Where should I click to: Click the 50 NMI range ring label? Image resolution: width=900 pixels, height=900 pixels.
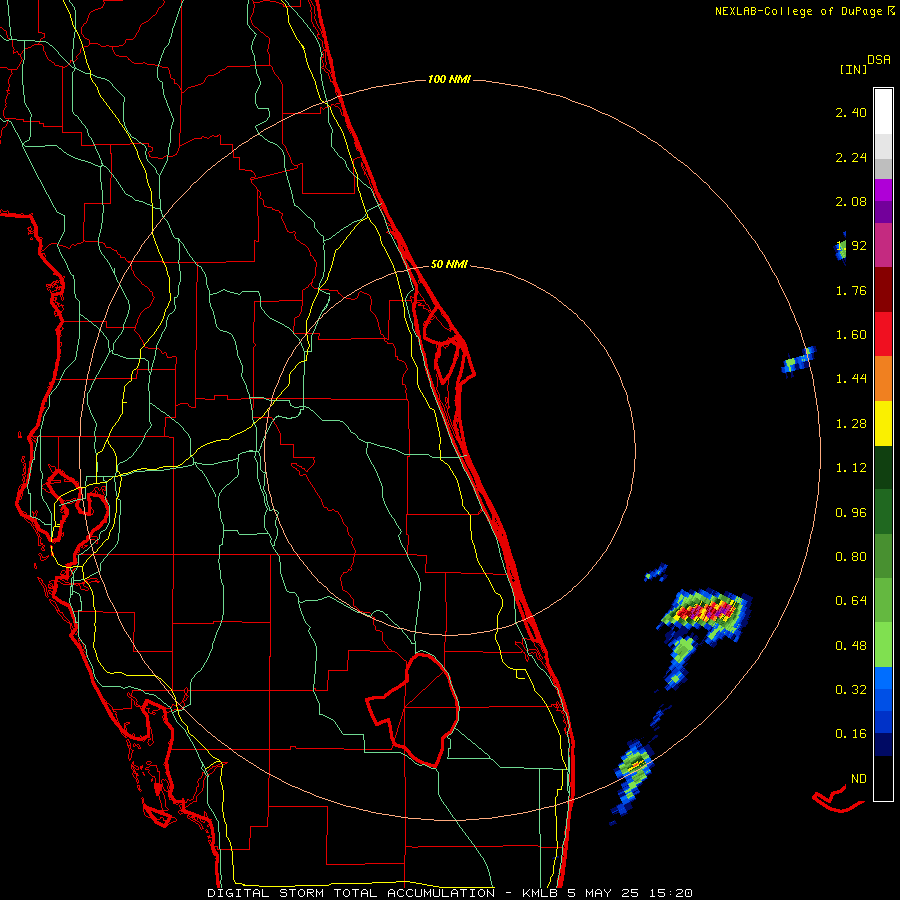coord(449,264)
